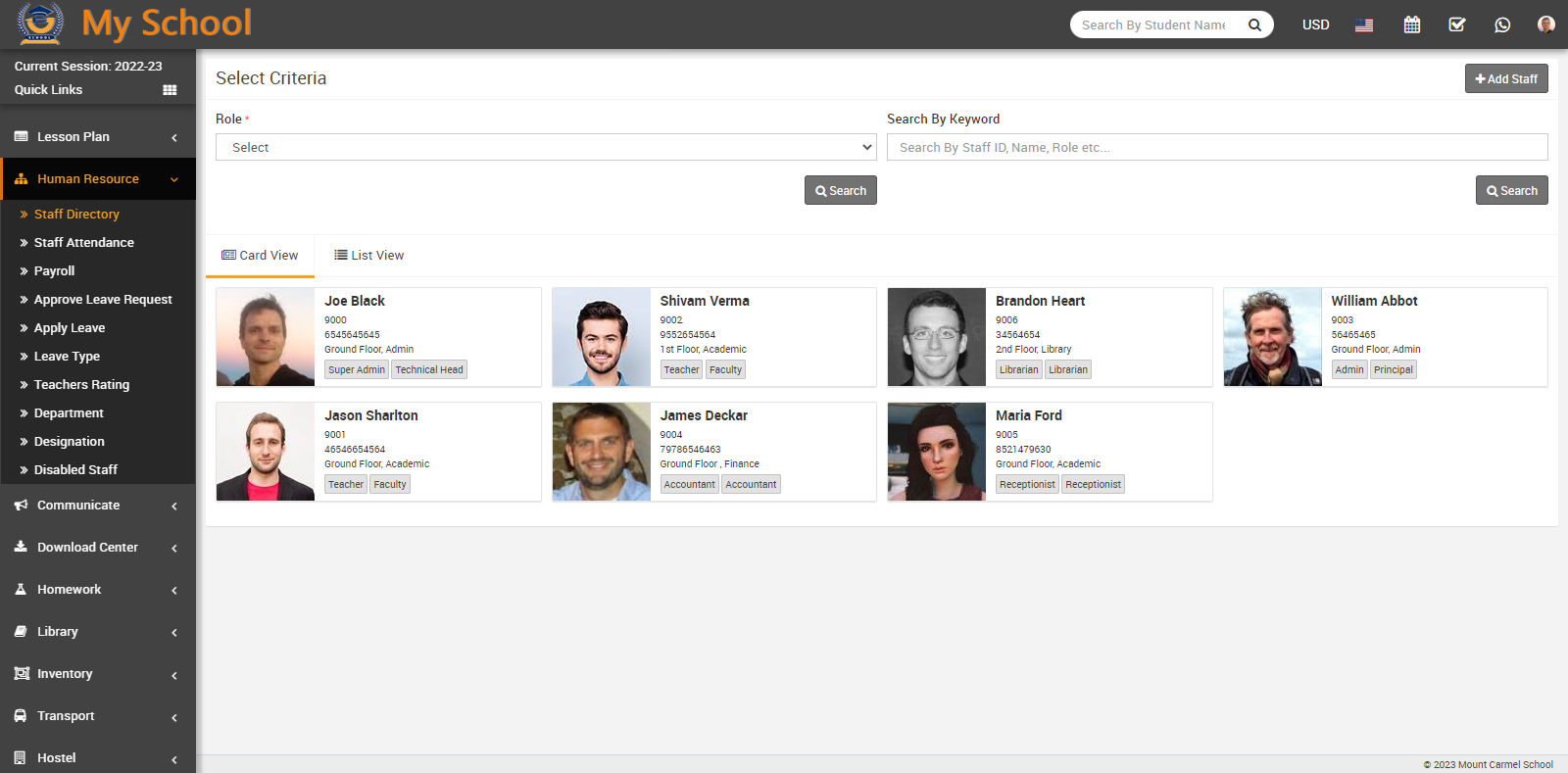Viewport: 1568px width, 773px height.
Task: Collapse the Human Resource menu
Action: [98, 179]
